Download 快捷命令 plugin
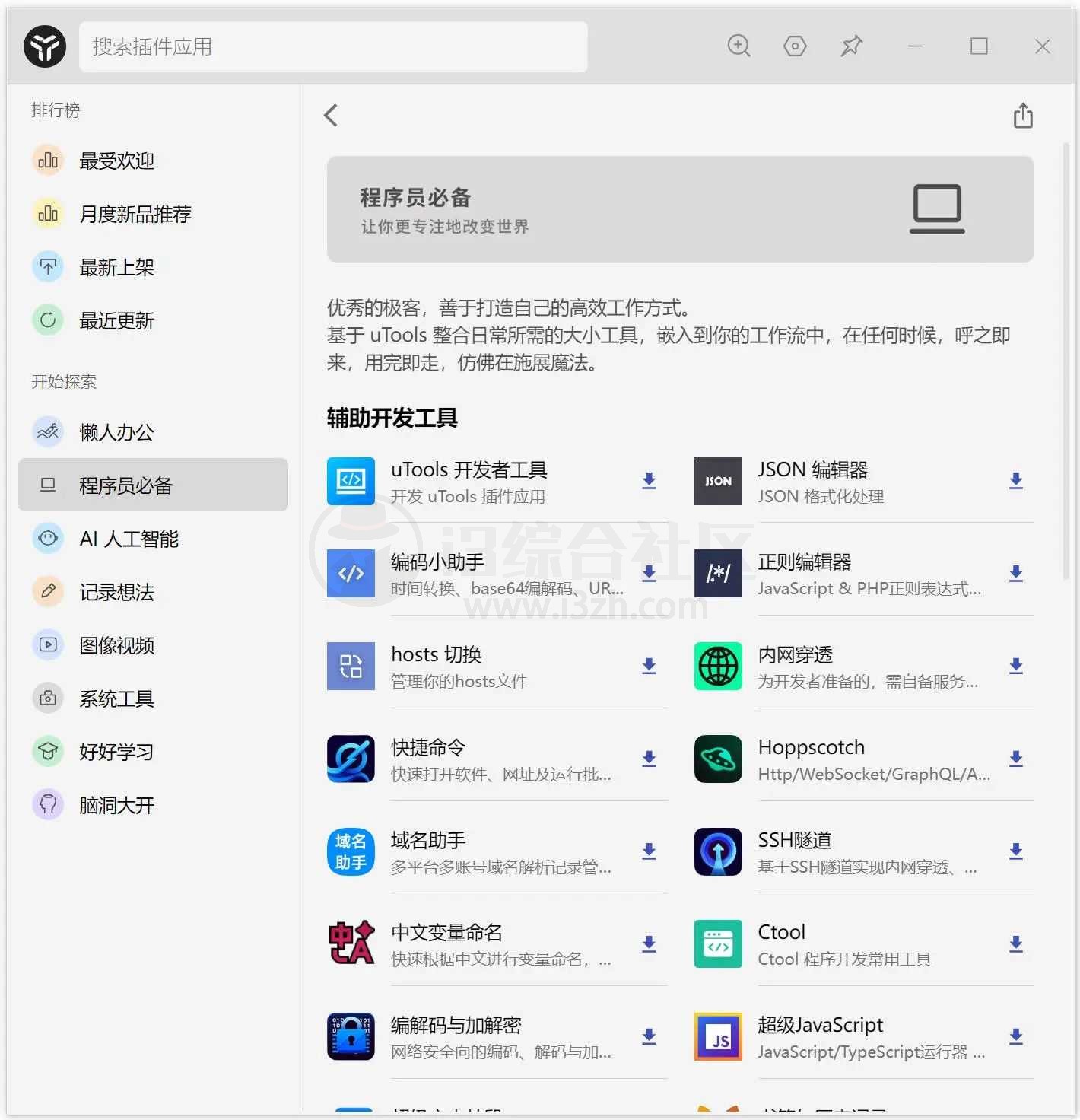The height and width of the screenshot is (1120, 1080). click(x=649, y=759)
